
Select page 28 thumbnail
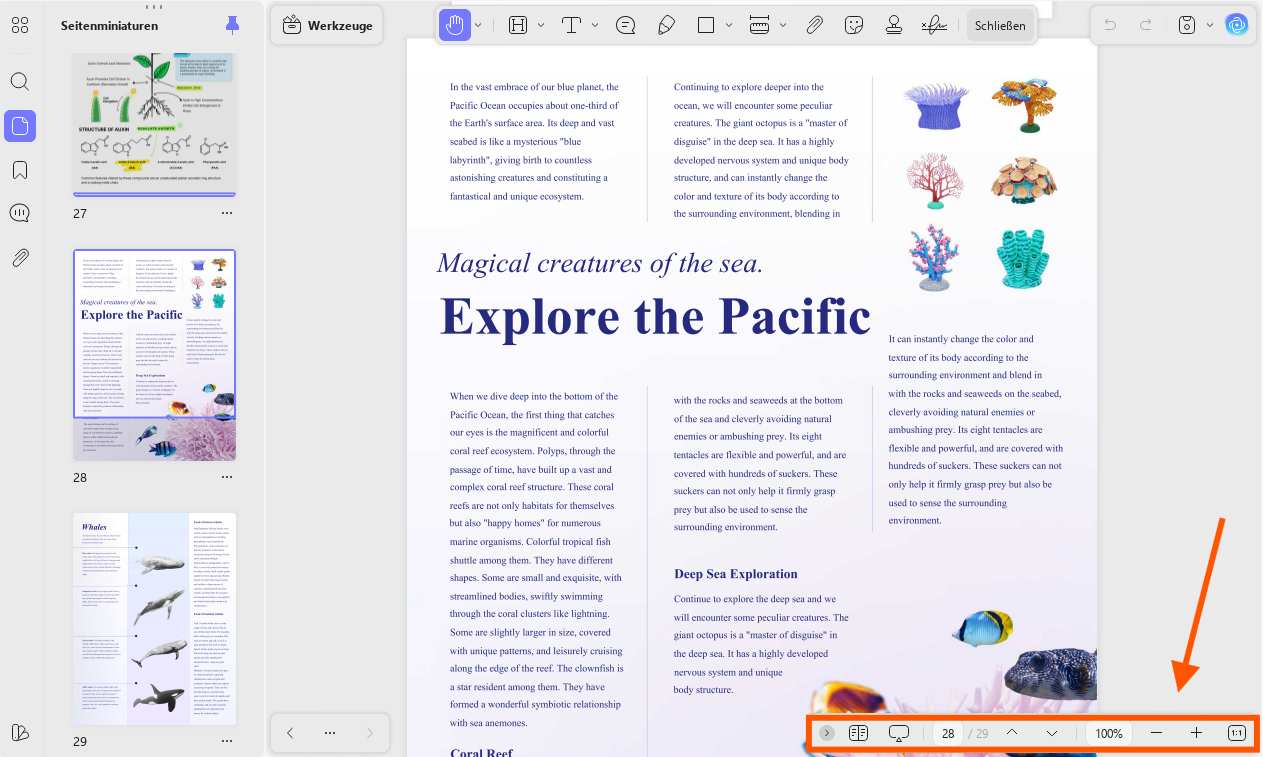155,355
